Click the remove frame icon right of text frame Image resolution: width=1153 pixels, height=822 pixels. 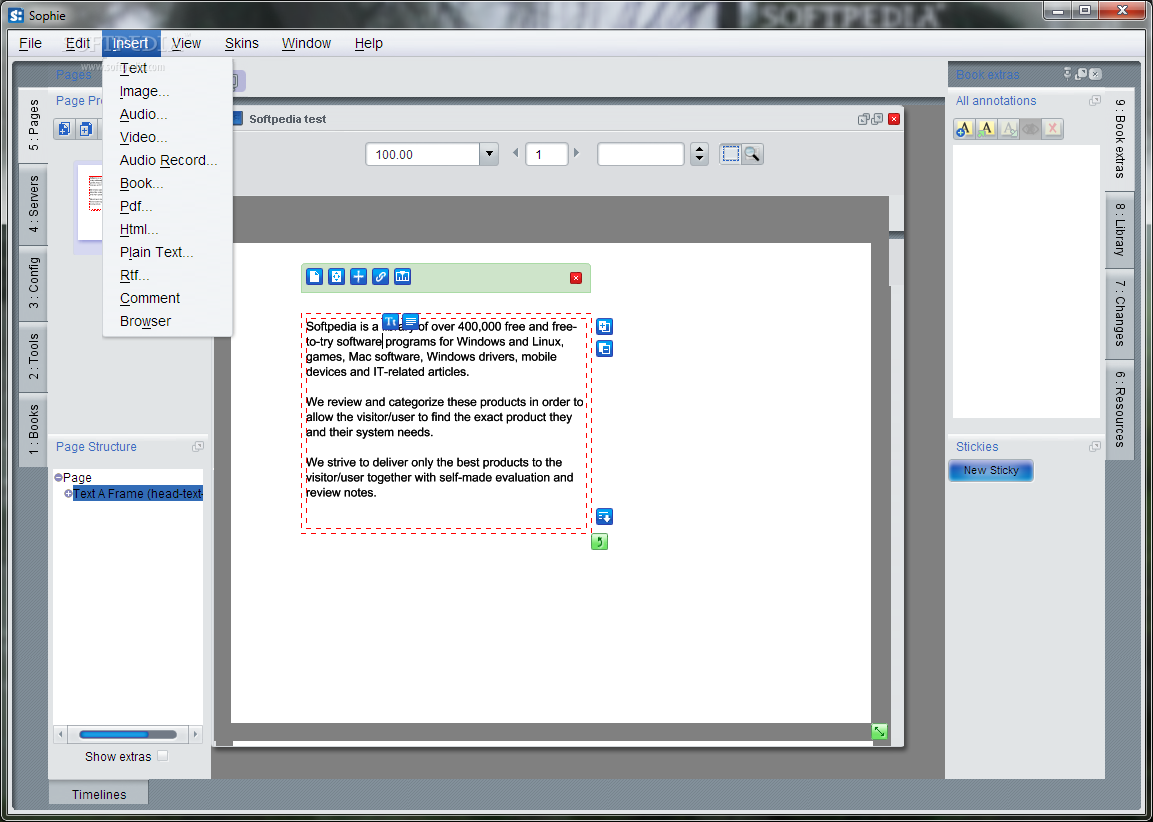[604, 349]
